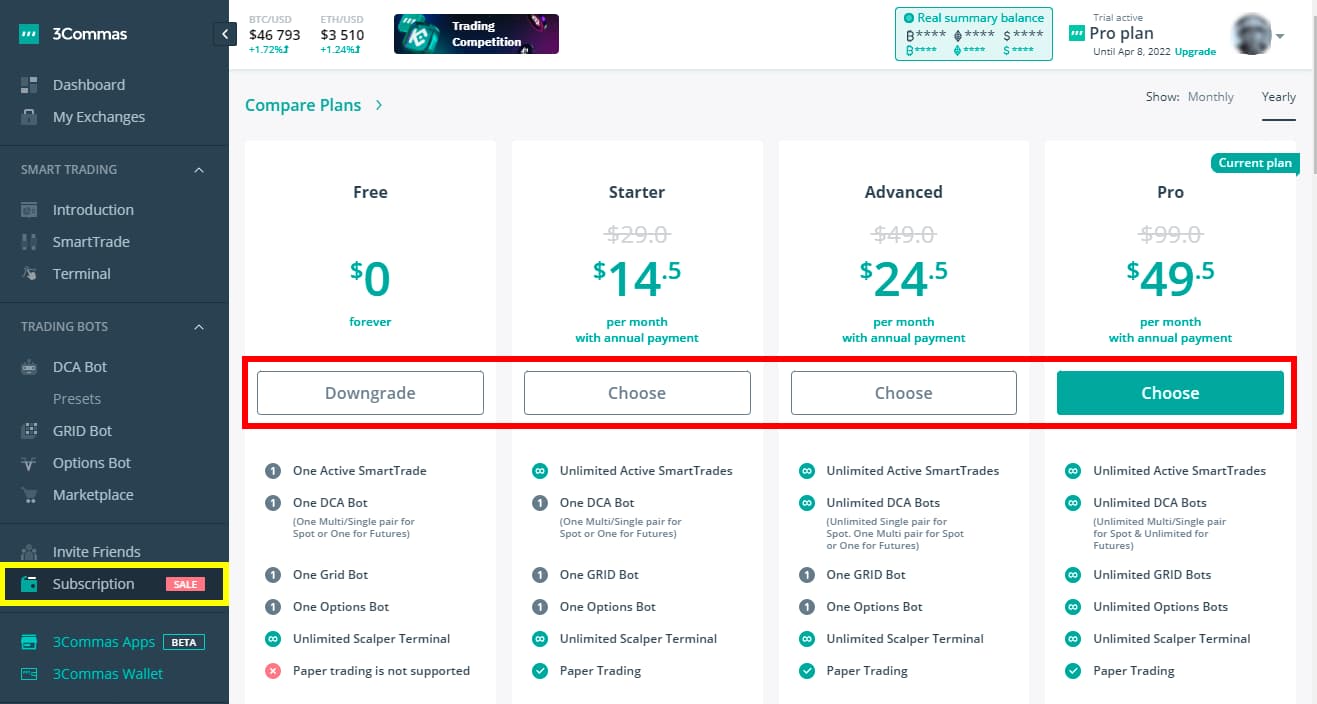Click Starter Unlimited Active SmartTrades infinity icon
This screenshot has width=1317, height=704.
coord(540,471)
